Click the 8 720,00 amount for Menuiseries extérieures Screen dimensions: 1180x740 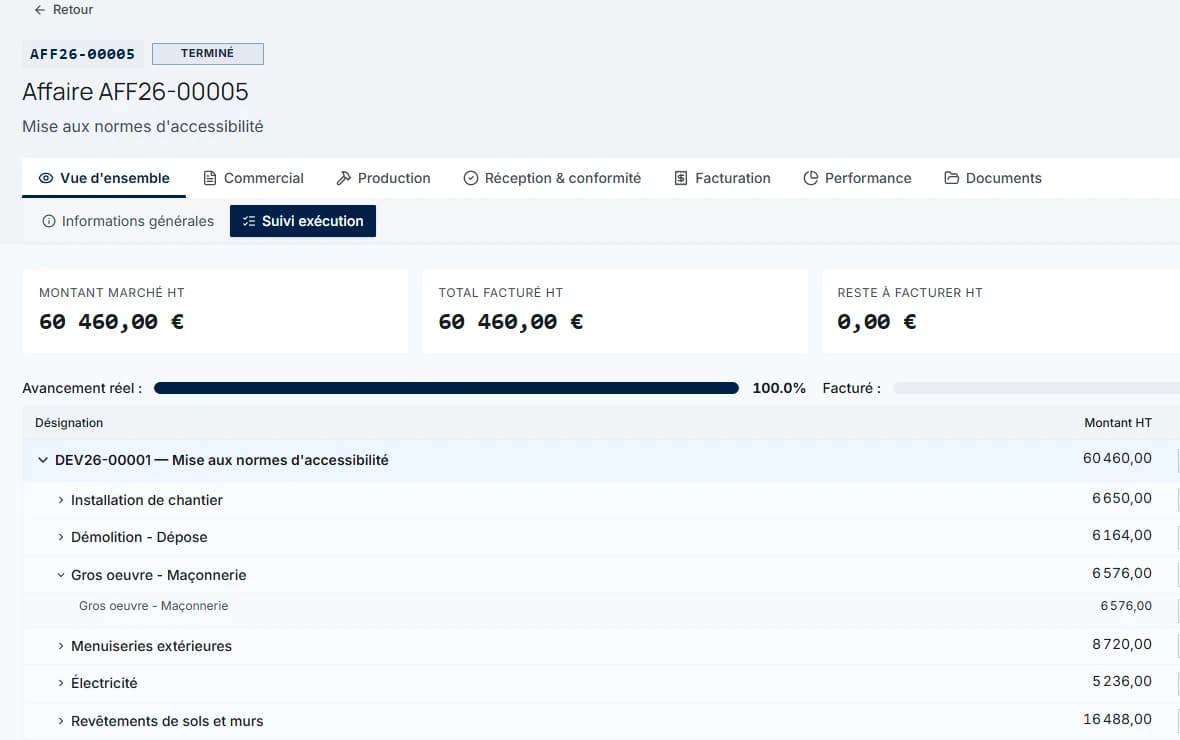tap(1122, 644)
